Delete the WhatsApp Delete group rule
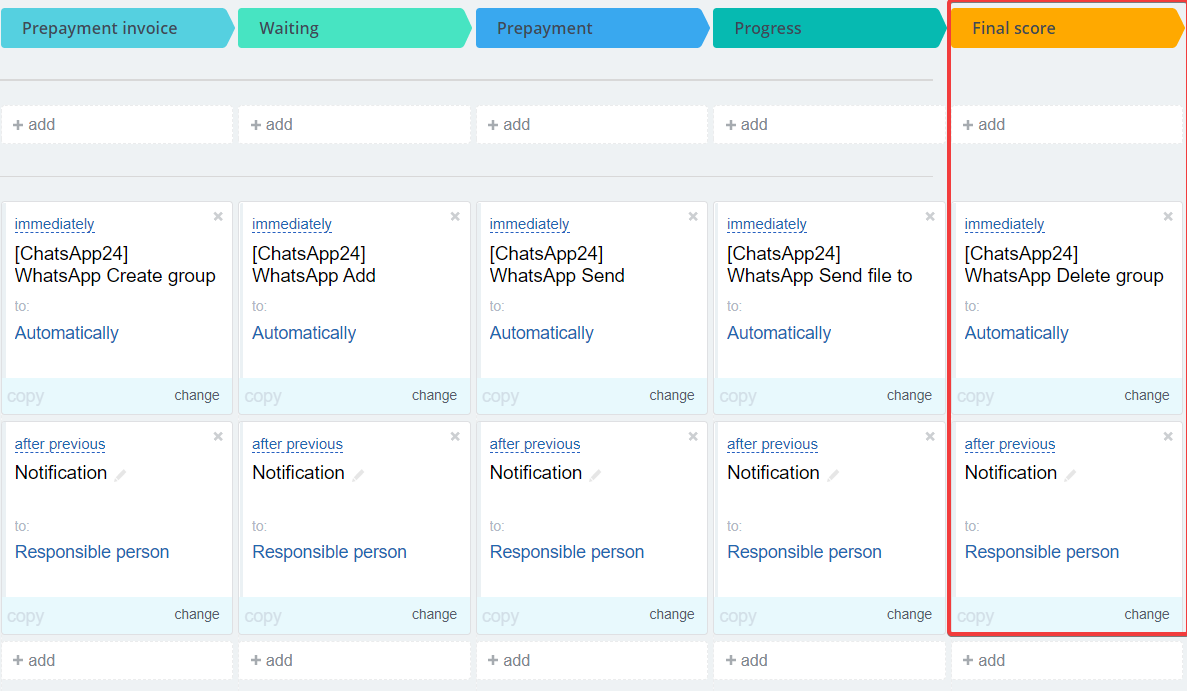The height and width of the screenshot is (691, 1187). [x=1168, y=216]
